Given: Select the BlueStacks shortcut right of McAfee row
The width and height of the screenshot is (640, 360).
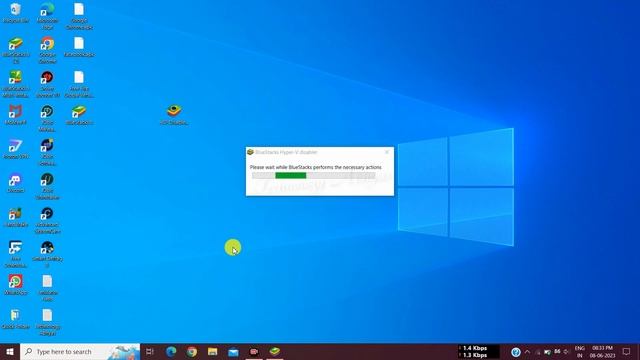Looking at the screenshot, I should pyautogui.click(x=79, y=114).
